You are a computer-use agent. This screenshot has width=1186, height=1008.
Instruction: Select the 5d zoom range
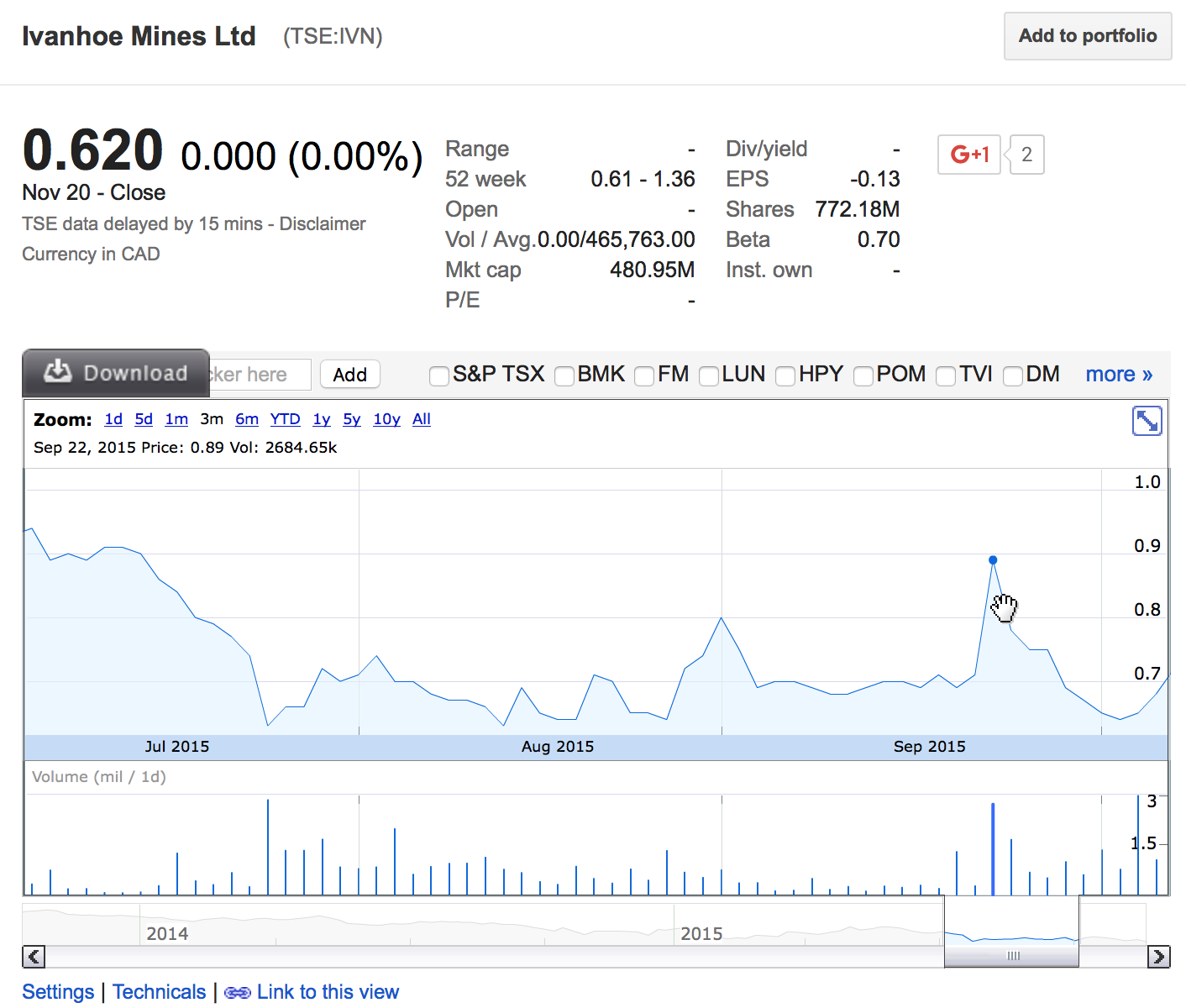[x=144, y=419]
